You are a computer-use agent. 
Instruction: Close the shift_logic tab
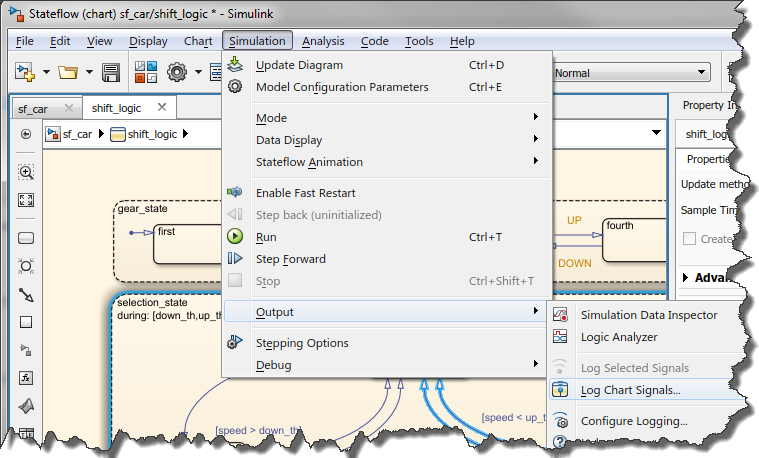[160, 107]
